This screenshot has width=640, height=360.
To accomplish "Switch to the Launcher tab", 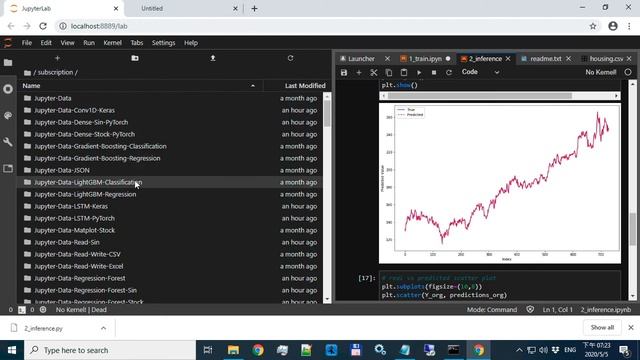I will 361,59.
